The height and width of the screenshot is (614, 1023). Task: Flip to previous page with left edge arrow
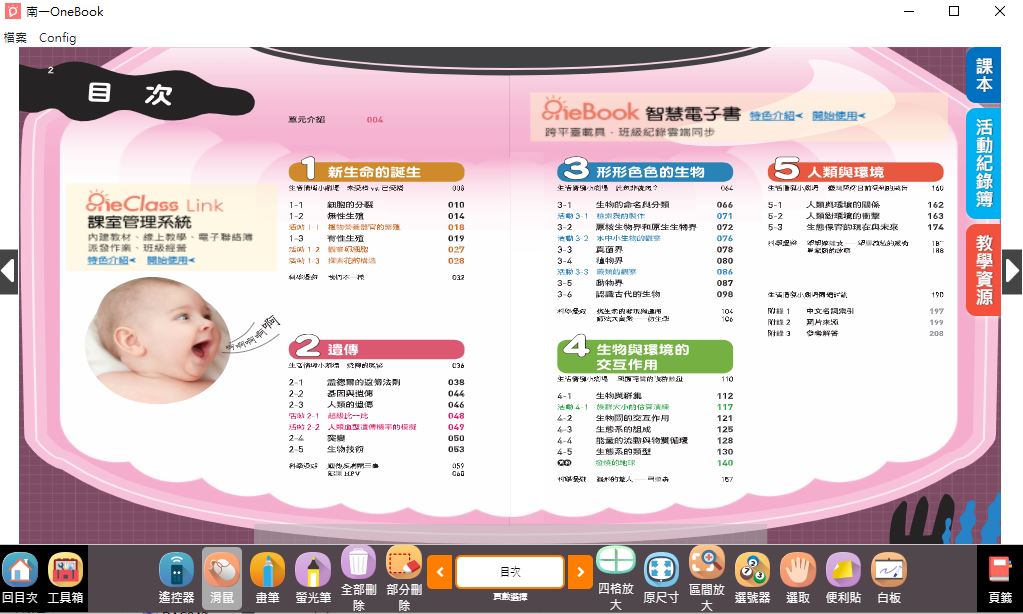point(8,271)
